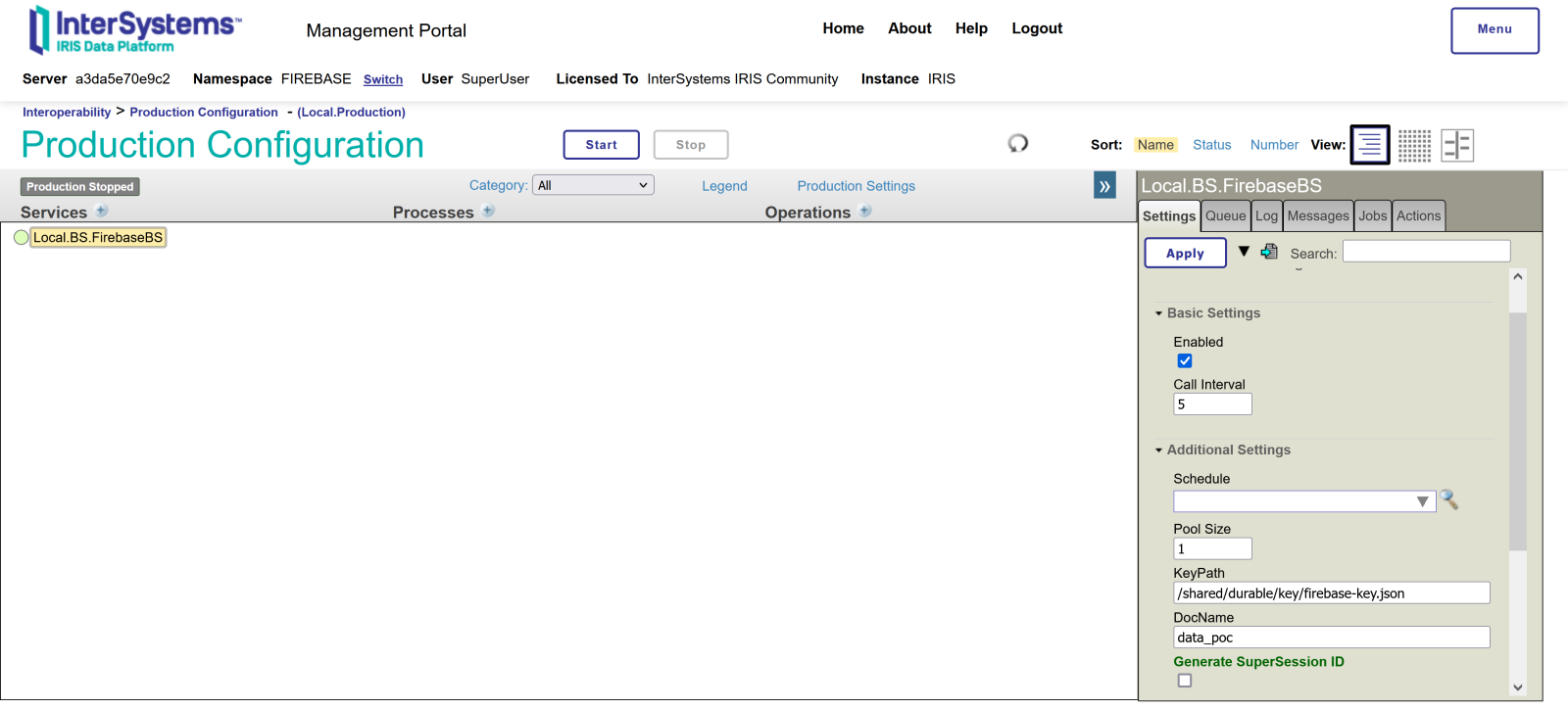1568x710 pixels.
Task: Select the list view icon
Action: coord(1369,145)
